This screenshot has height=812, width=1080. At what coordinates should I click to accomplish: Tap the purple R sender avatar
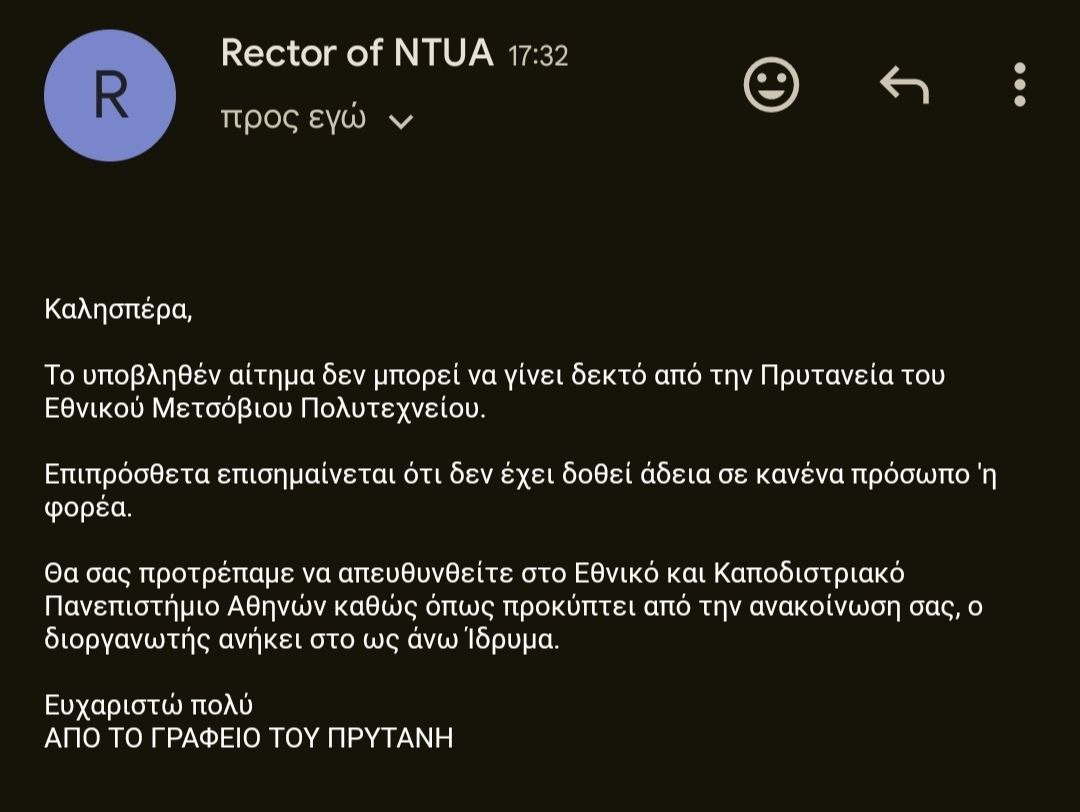[x=110, y=96]
